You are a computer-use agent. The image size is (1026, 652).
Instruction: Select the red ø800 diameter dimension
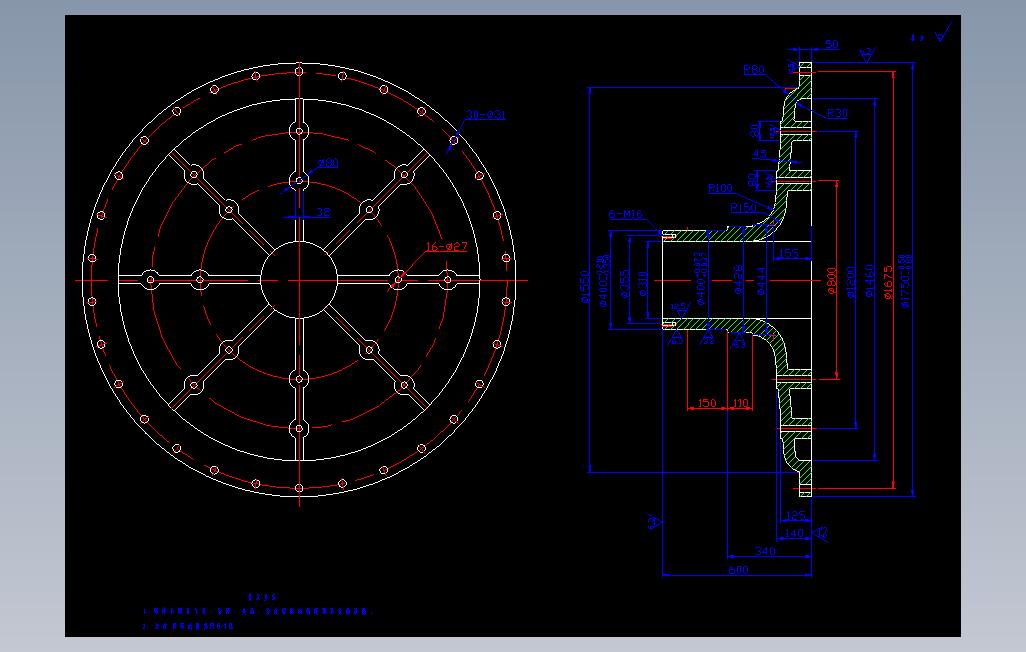pyautogui.click(x=831, y=280)
